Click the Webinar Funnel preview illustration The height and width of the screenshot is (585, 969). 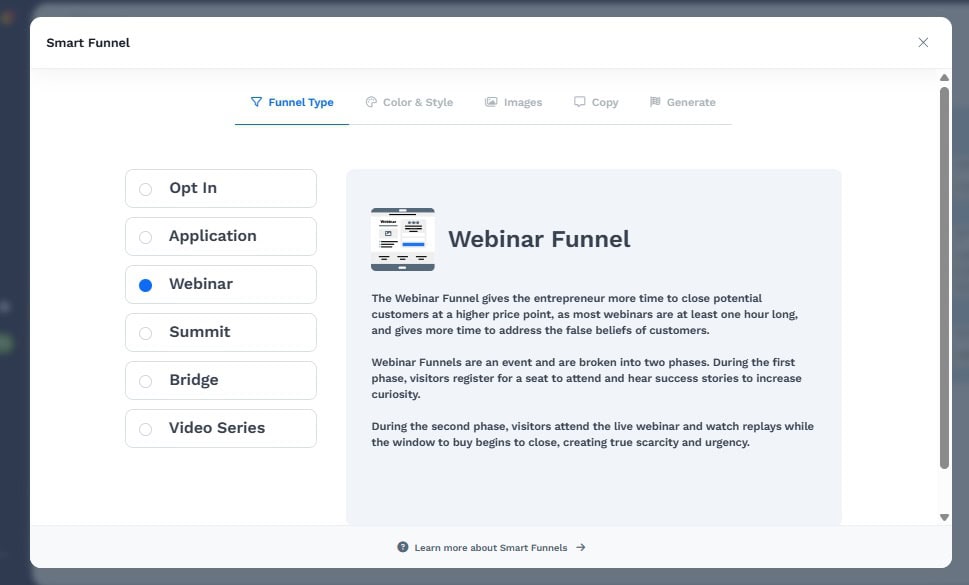402,239
